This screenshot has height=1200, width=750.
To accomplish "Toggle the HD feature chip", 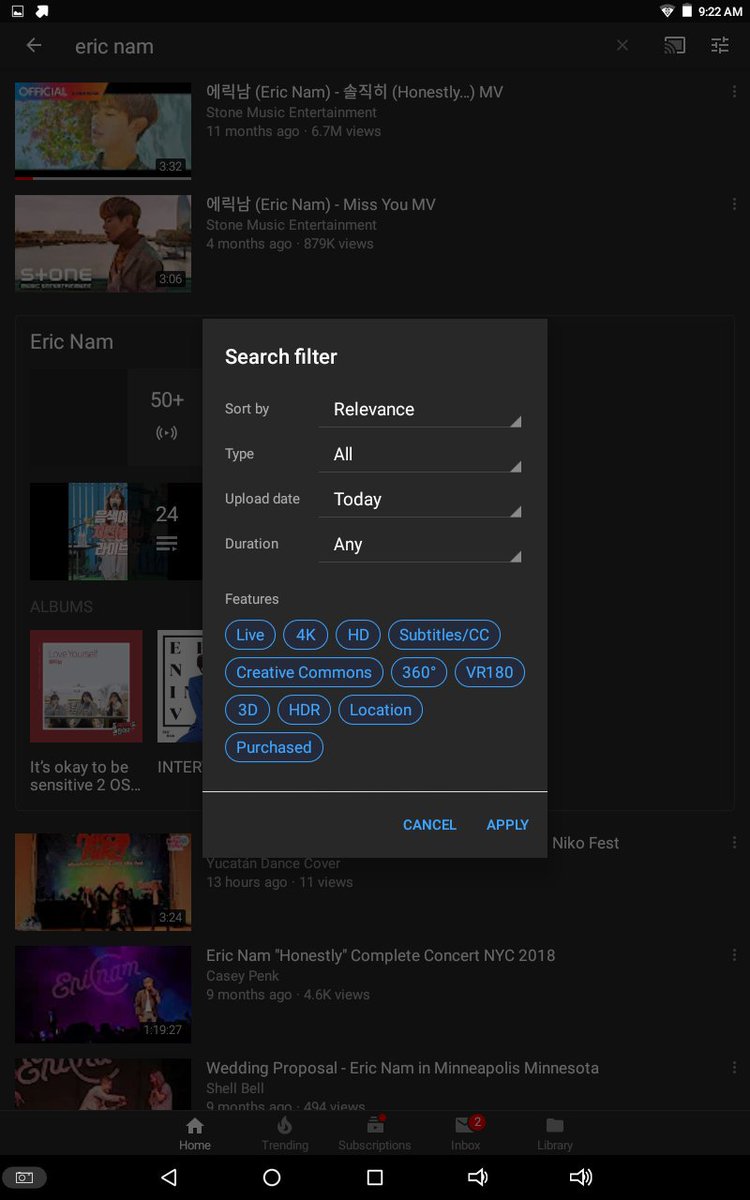I will coord(358,635).
